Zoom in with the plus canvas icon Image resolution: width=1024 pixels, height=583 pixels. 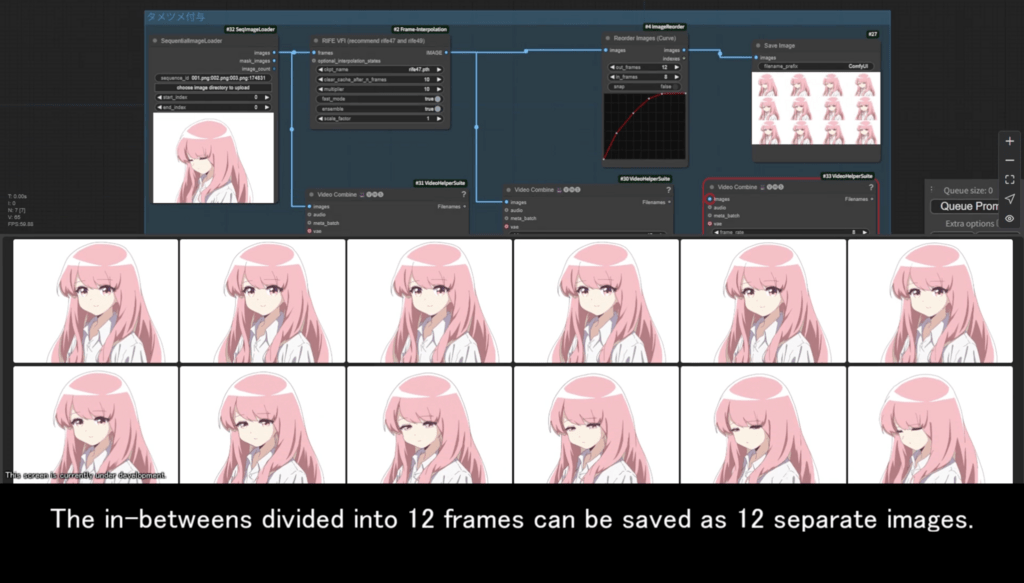pos(1010,141)
